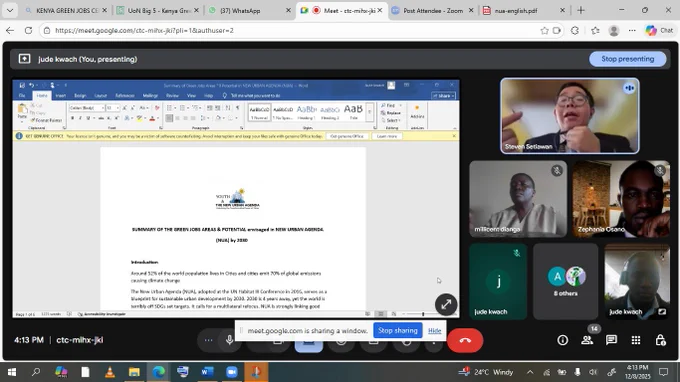680x382 pixels.
Task: Open Windows taskbar search
Action: tap(36, 372)
